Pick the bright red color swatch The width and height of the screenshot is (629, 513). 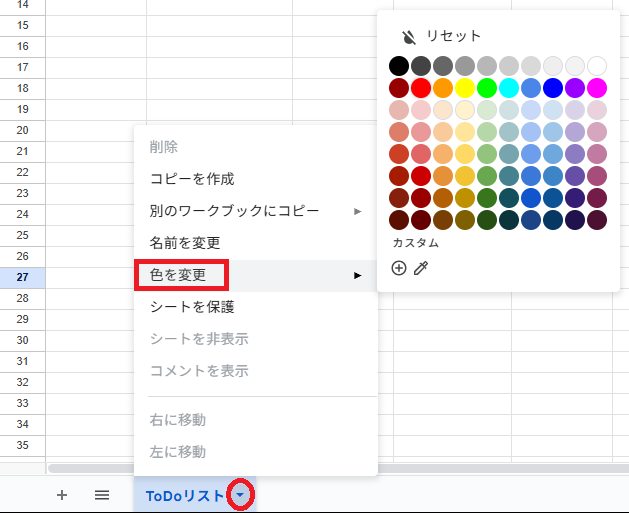click(x=421, y=88)
